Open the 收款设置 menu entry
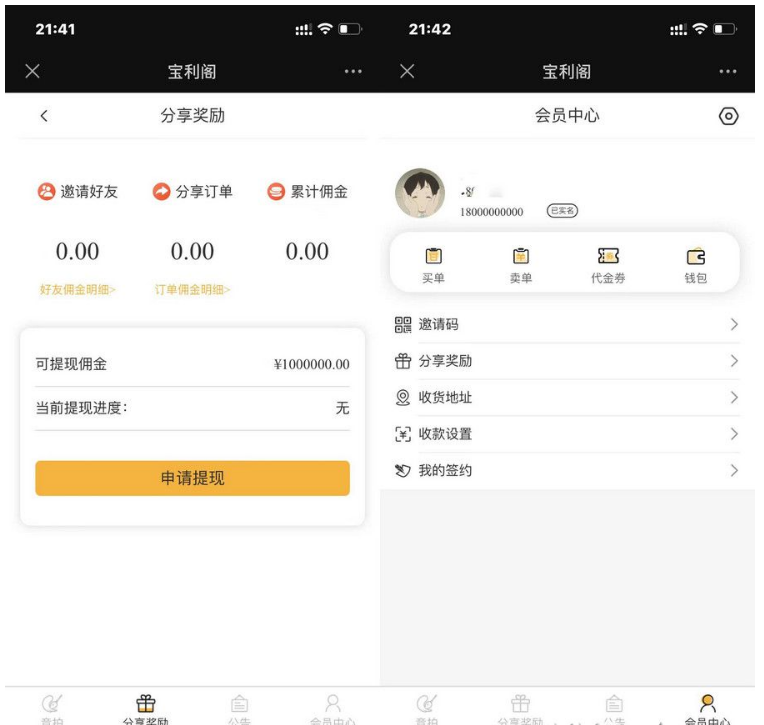The width and height of the screenshot is (764, 725). (x=445, y=434)
